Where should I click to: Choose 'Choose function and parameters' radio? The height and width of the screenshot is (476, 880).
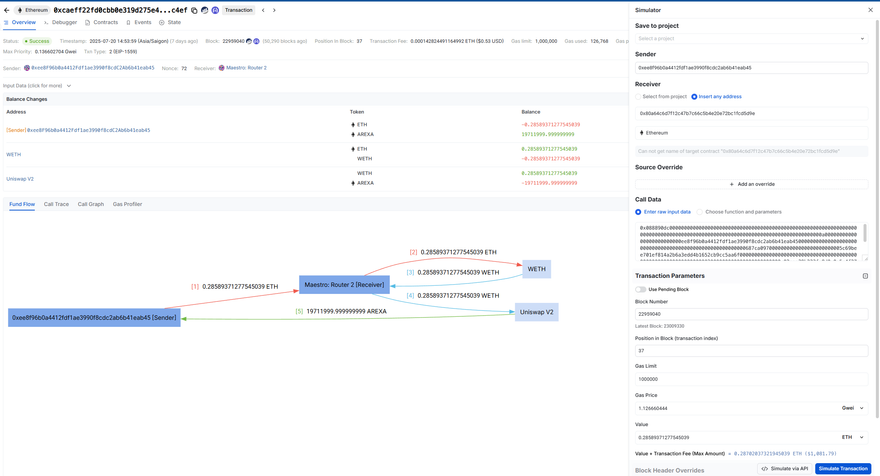tap(699, 212)
